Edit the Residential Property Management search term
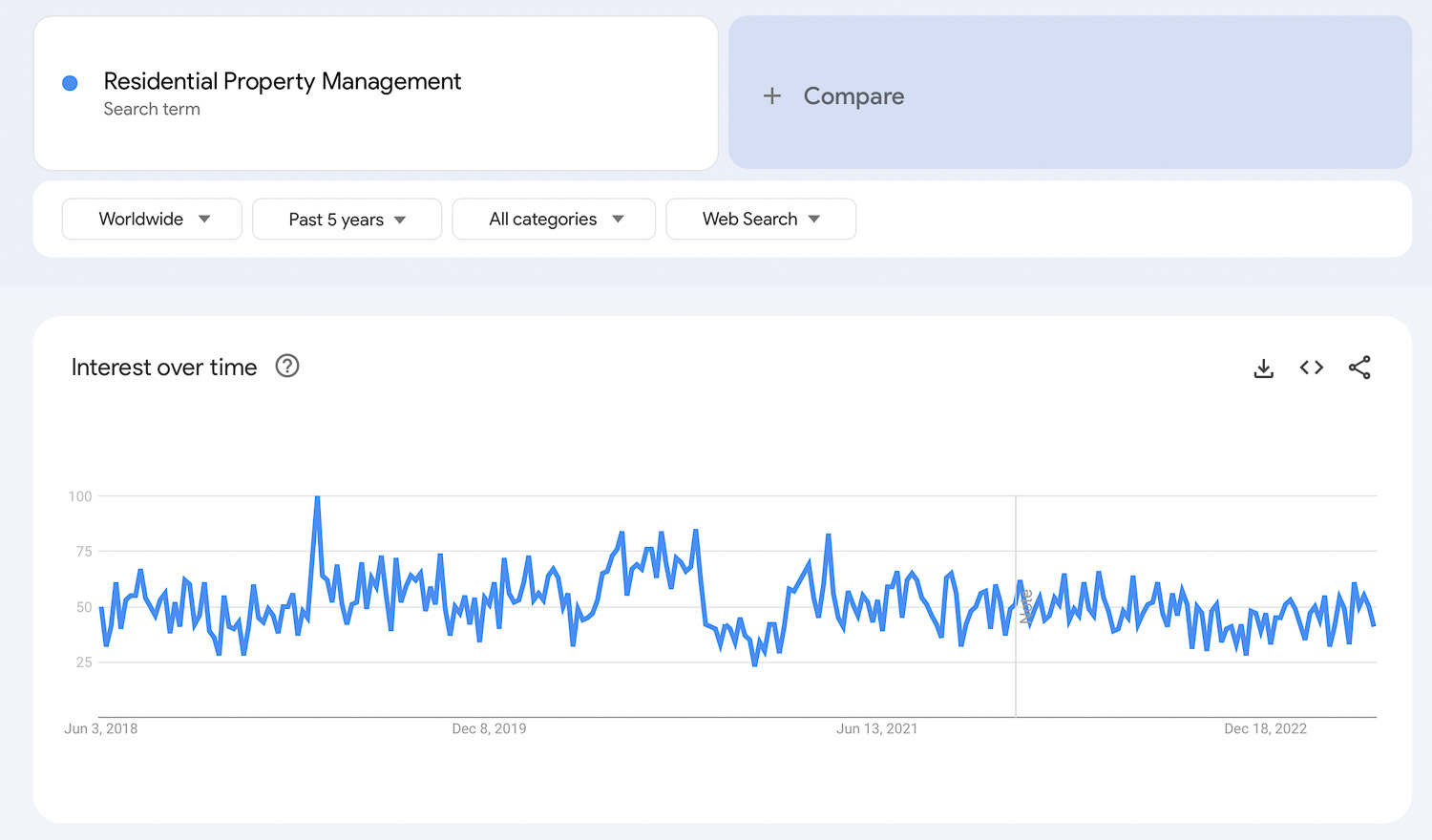The image size is (1432, 840). pyautogui.click(x=282, y=82)
